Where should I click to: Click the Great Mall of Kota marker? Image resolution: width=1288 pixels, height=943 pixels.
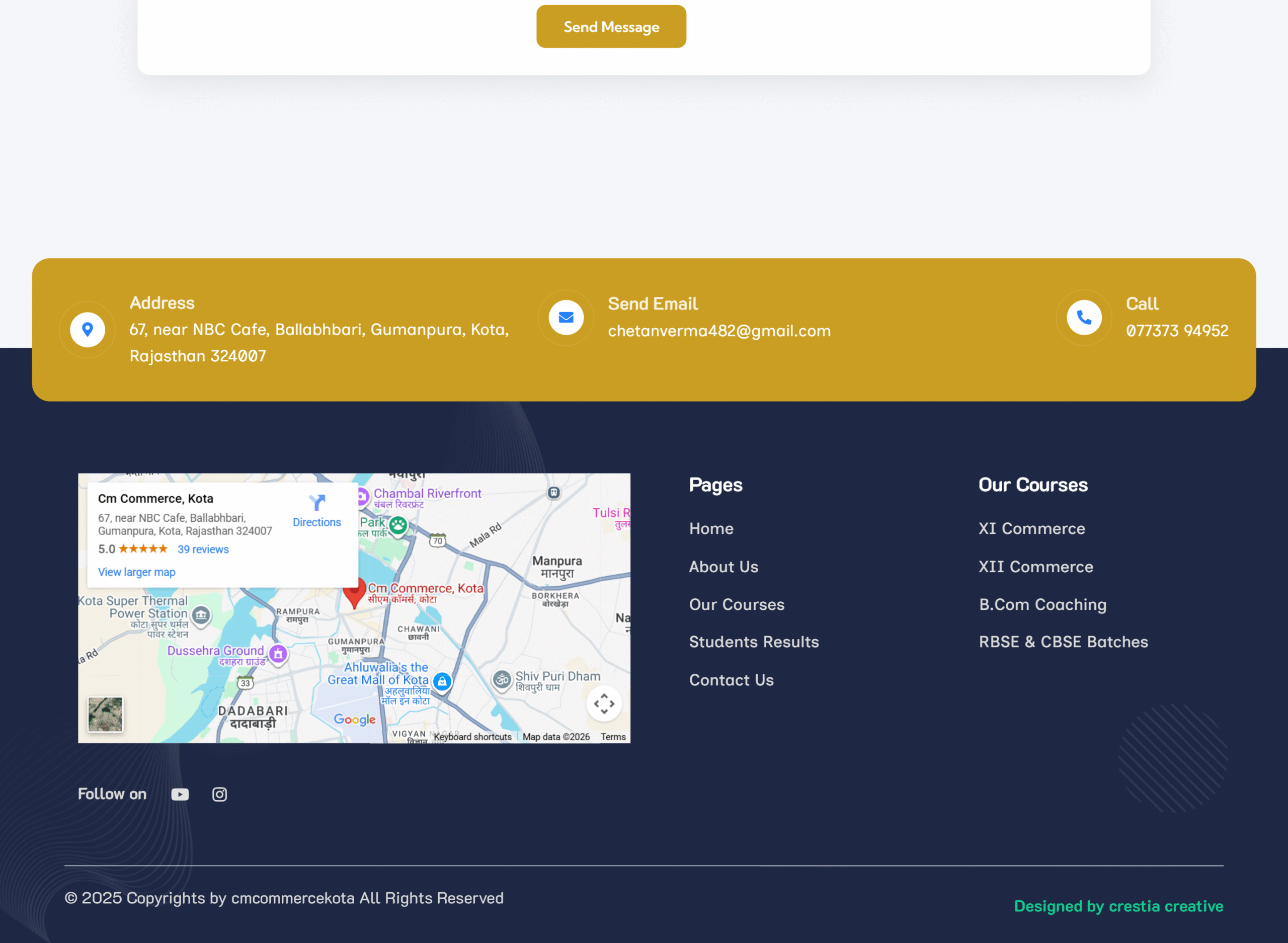(x=442, y=681)
